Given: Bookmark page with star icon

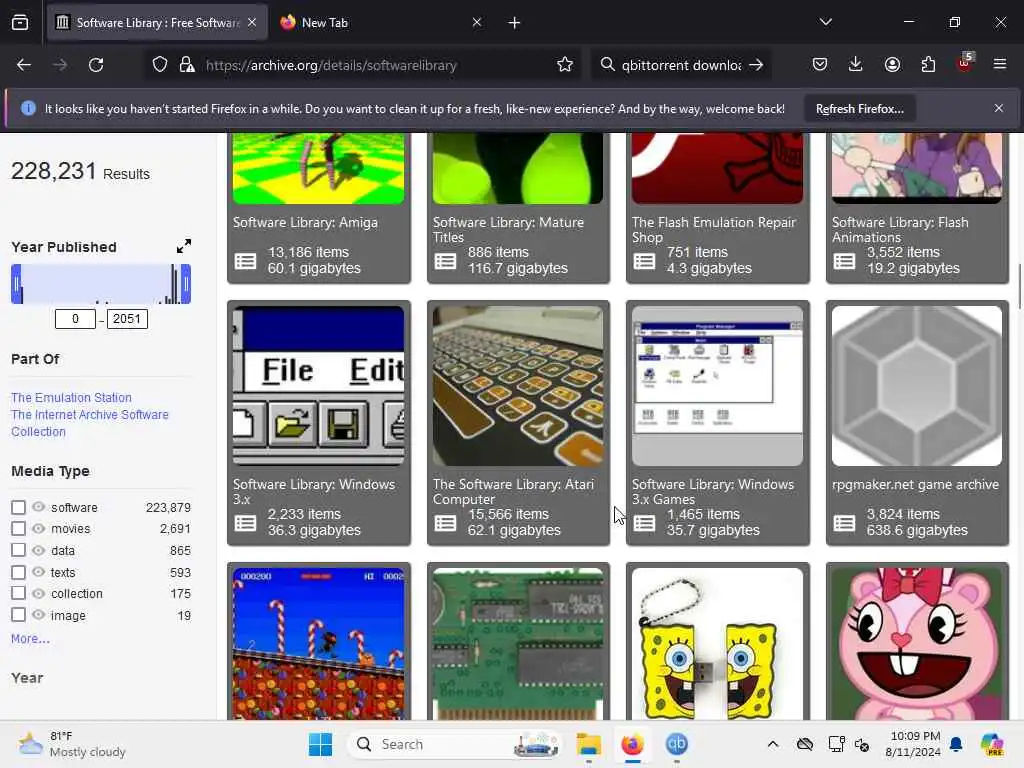Looking at the screenshot, I should coord(565,65).
